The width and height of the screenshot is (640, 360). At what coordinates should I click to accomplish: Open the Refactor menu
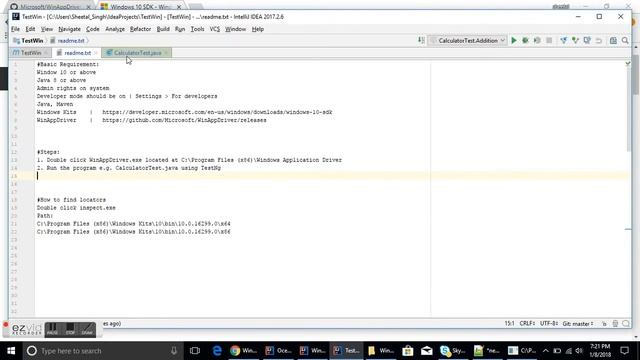pos(140,29)
